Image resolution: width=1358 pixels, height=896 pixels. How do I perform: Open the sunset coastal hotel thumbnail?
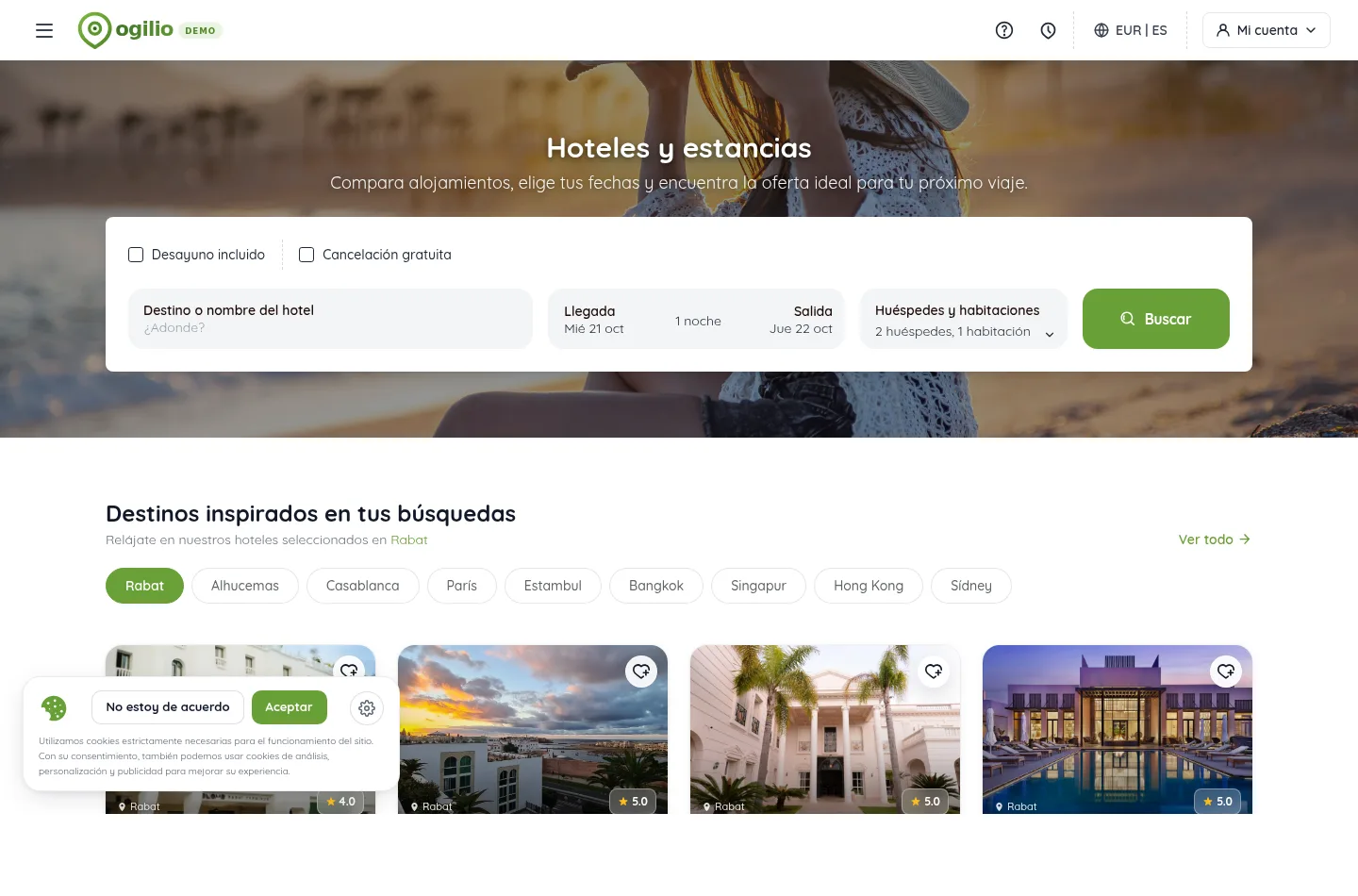[533, 729]
